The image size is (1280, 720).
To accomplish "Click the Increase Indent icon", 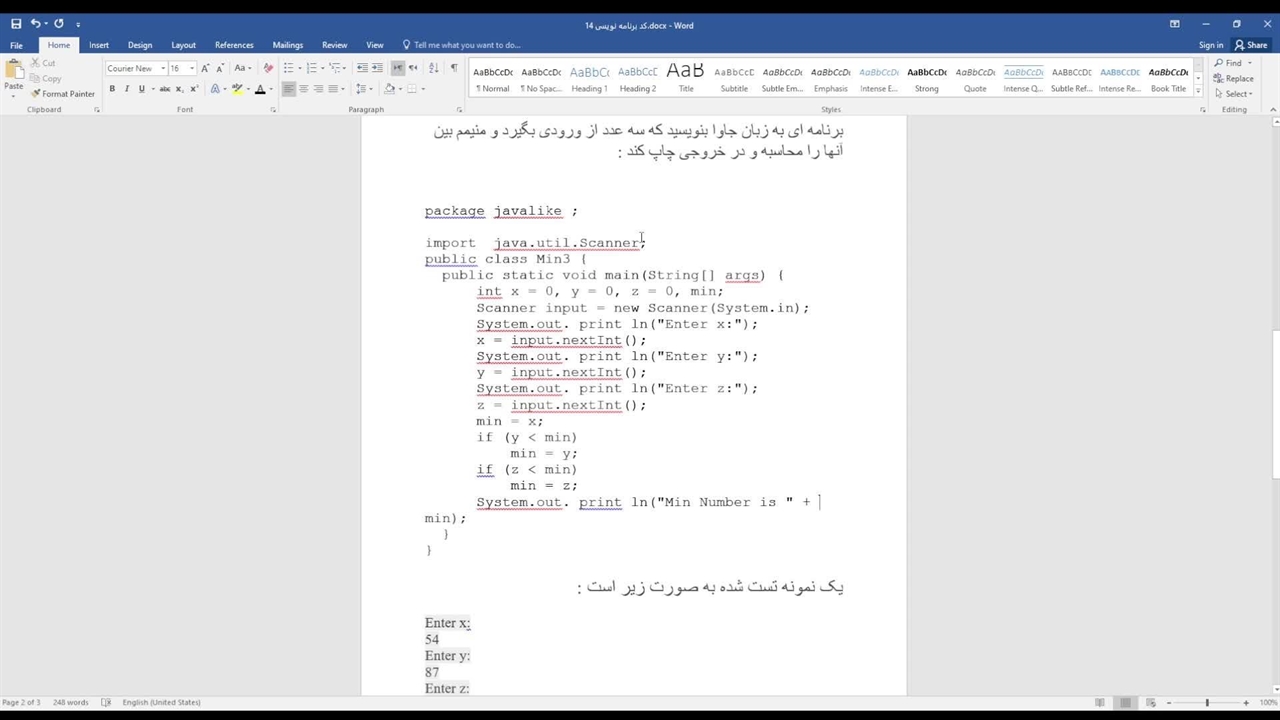I will 377,68.
